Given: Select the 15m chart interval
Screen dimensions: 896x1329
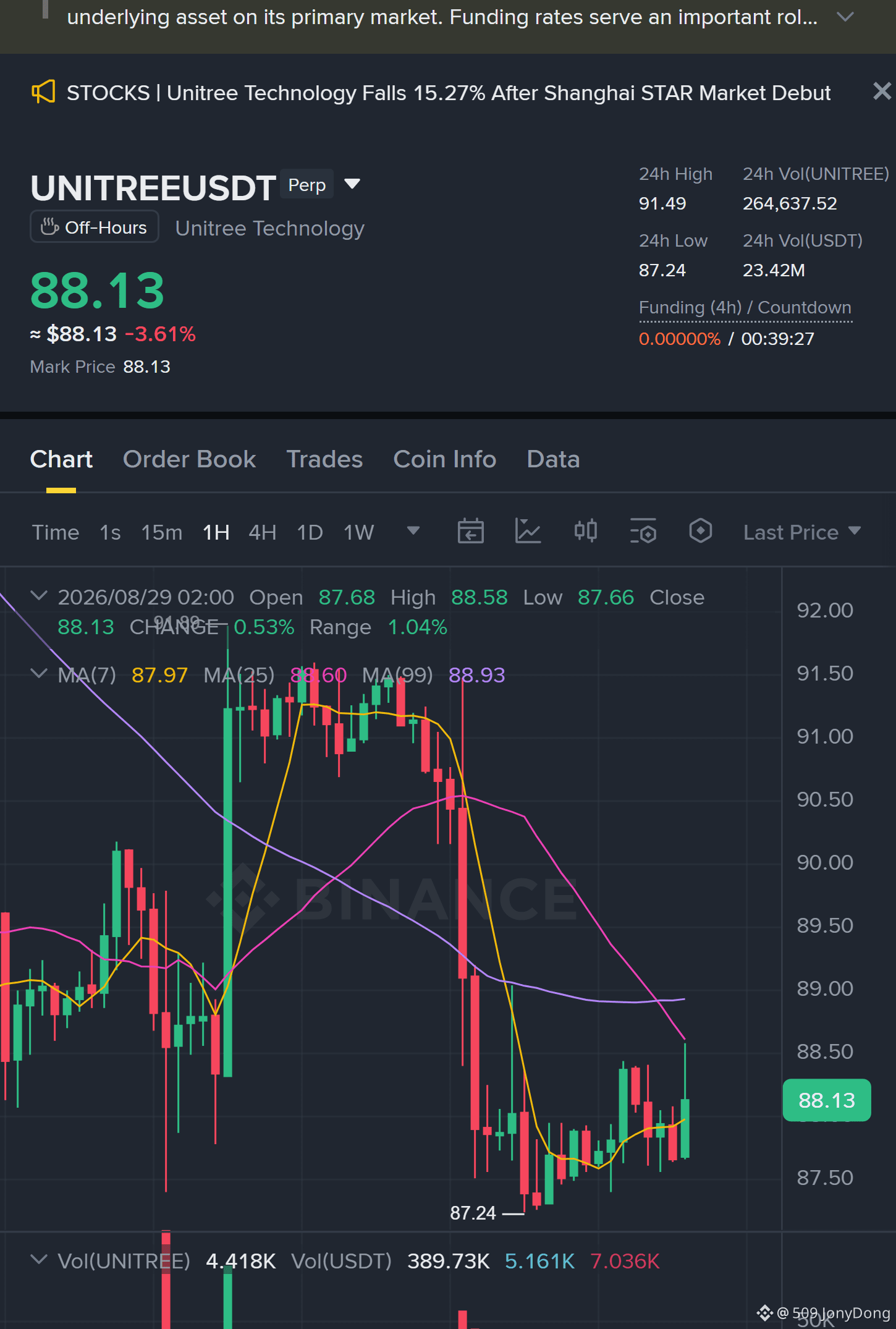Looking at the screenshot, I should pyautogui.click(x=162, y=532).
